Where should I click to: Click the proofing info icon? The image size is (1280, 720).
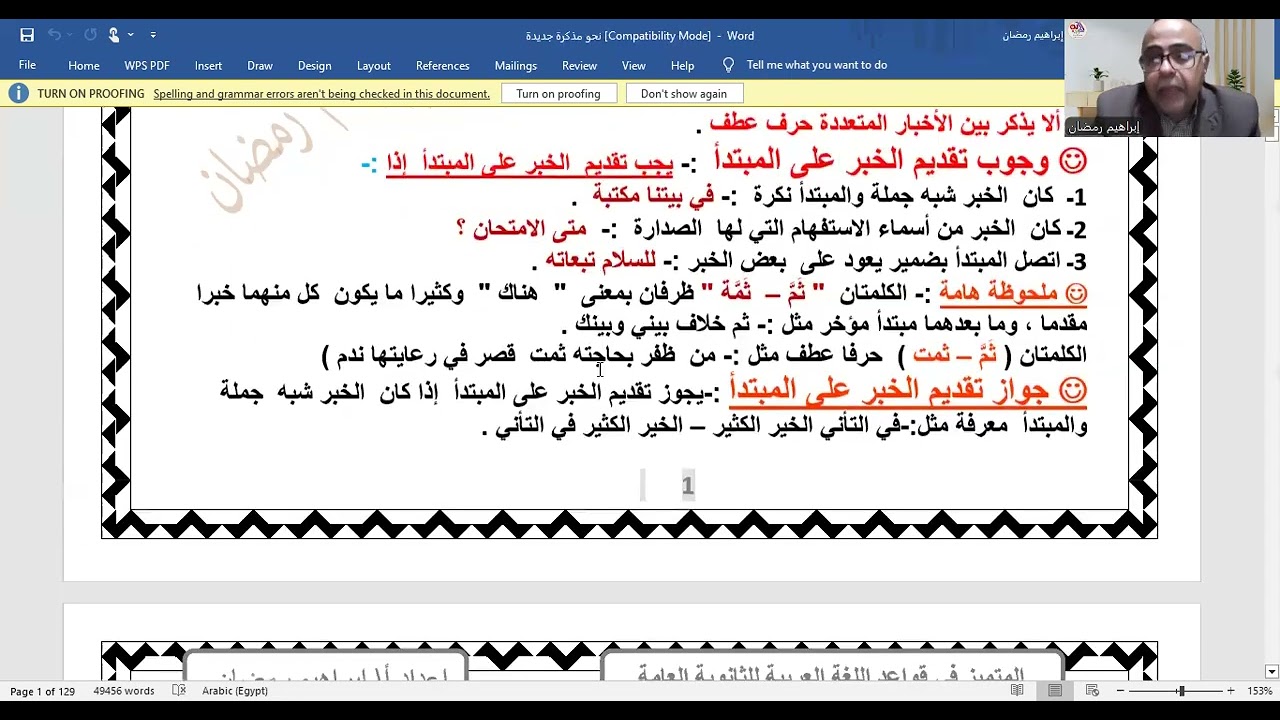18,94
